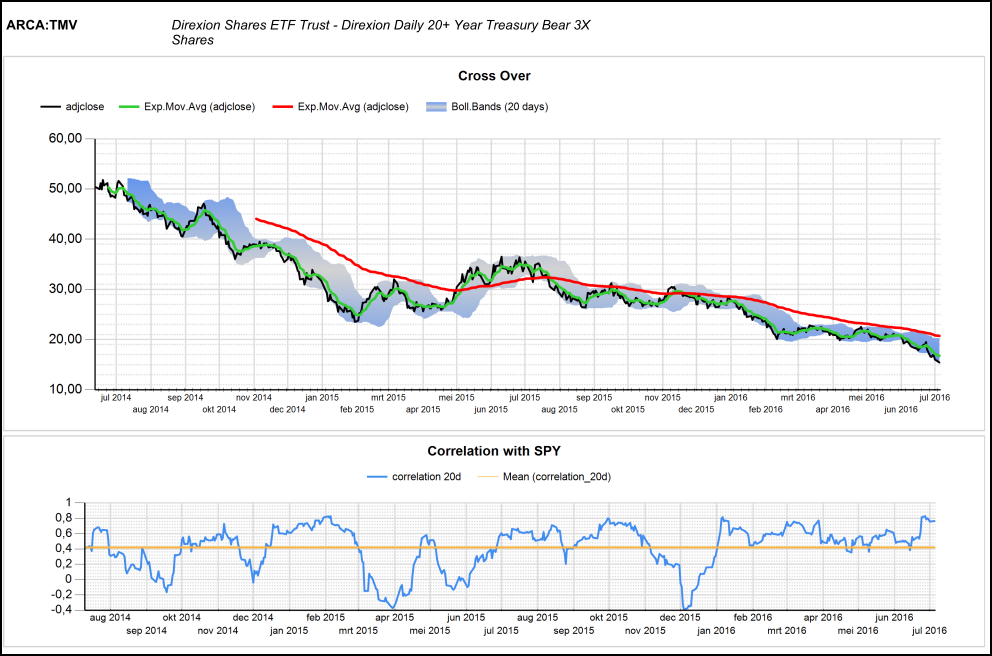992x656 pixels.
Task: Toggle the Boll.Bands (20 days) legend label
Action: click(x=499, y=107)
